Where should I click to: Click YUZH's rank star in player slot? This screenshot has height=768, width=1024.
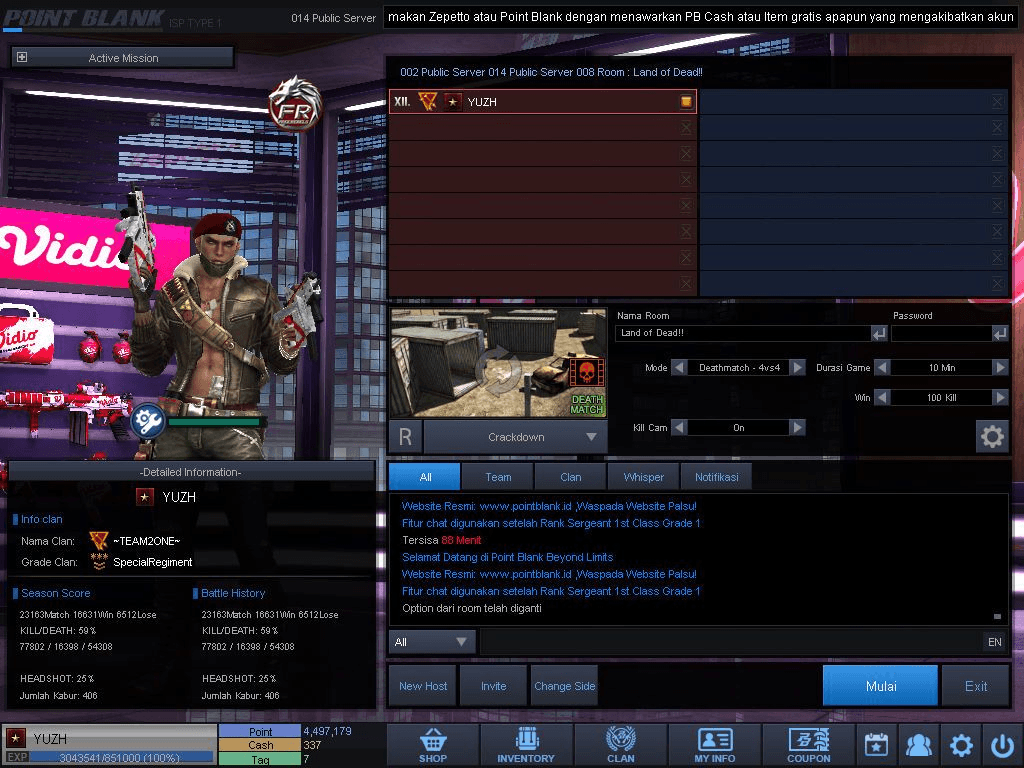[x=453, y=102]
